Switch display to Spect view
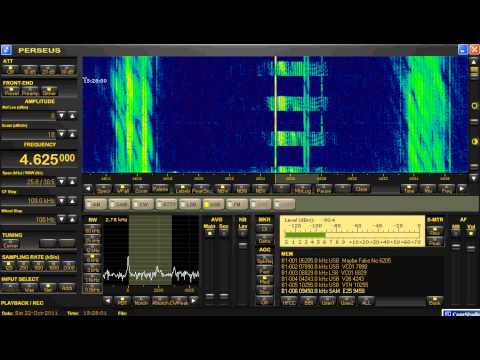The image size is (480, 360). point(103,189)
